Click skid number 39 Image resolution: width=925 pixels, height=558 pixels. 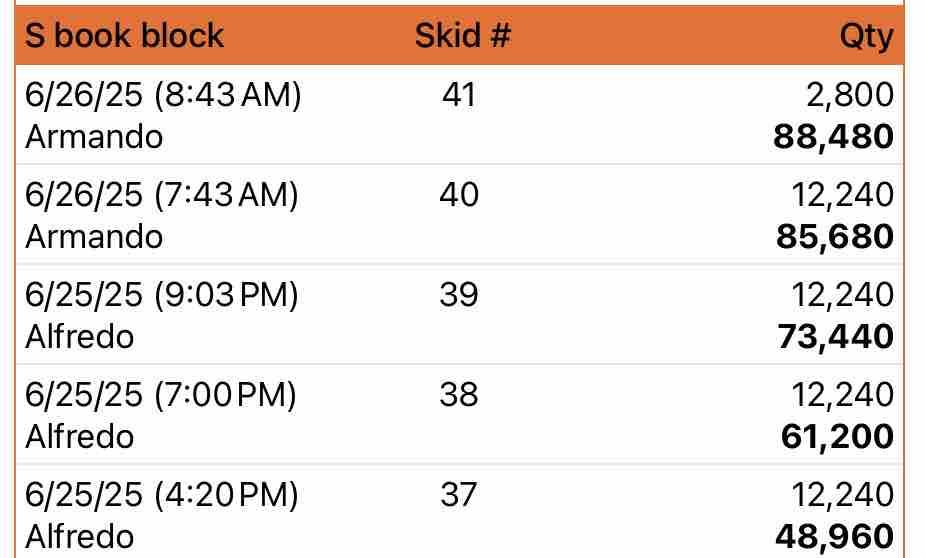(458, 294)
